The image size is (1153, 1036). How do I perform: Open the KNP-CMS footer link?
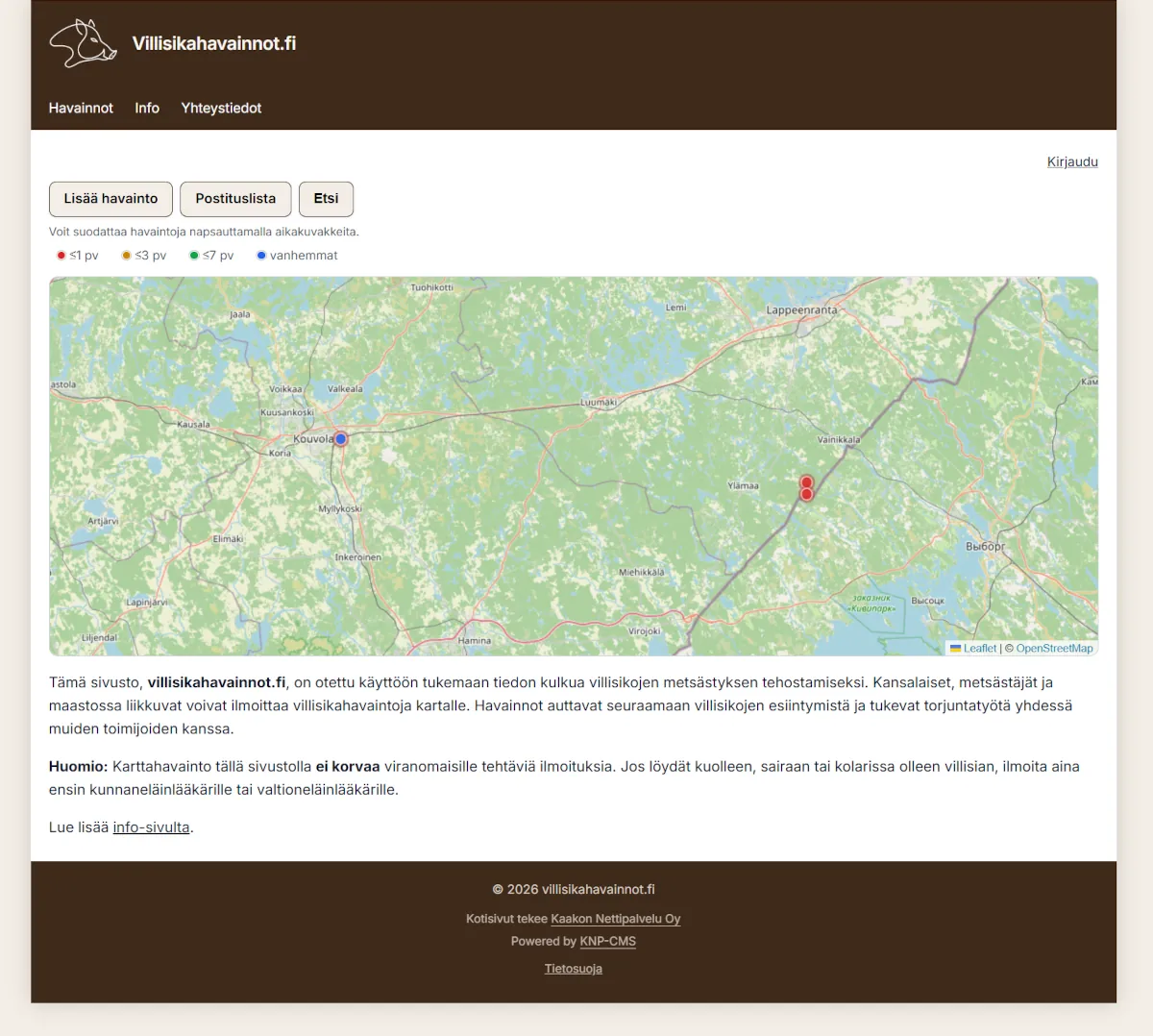(607, 941)
